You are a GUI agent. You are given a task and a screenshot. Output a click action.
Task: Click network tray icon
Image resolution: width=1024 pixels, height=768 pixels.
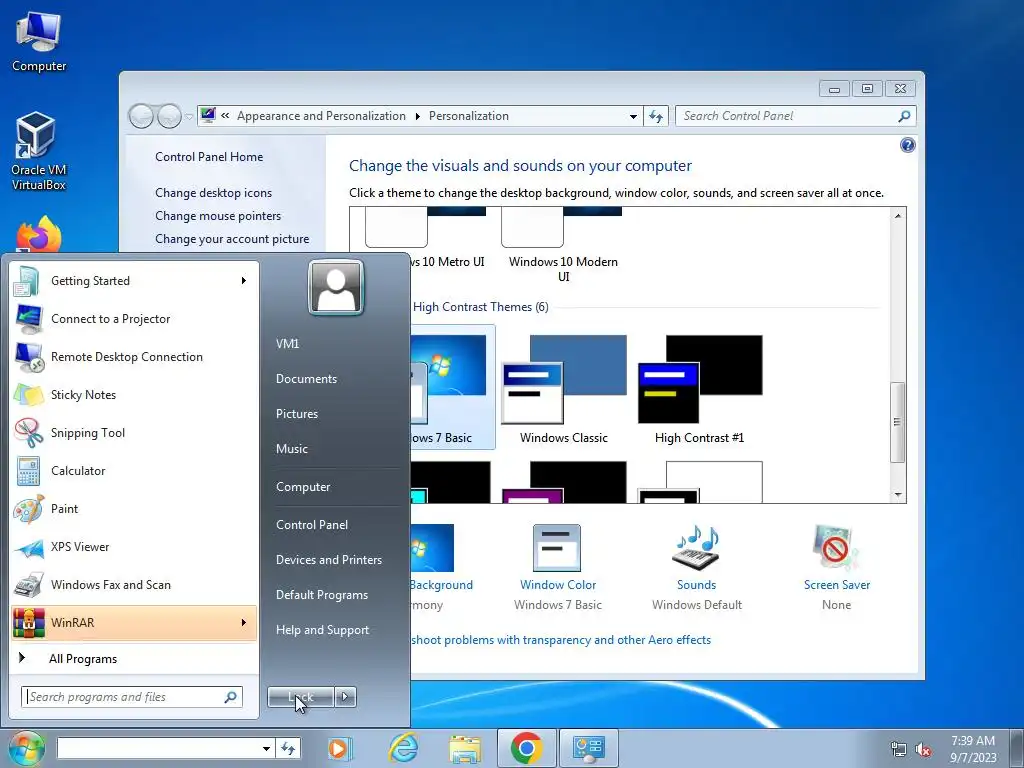pyautogui.click(x=899, y=750)
